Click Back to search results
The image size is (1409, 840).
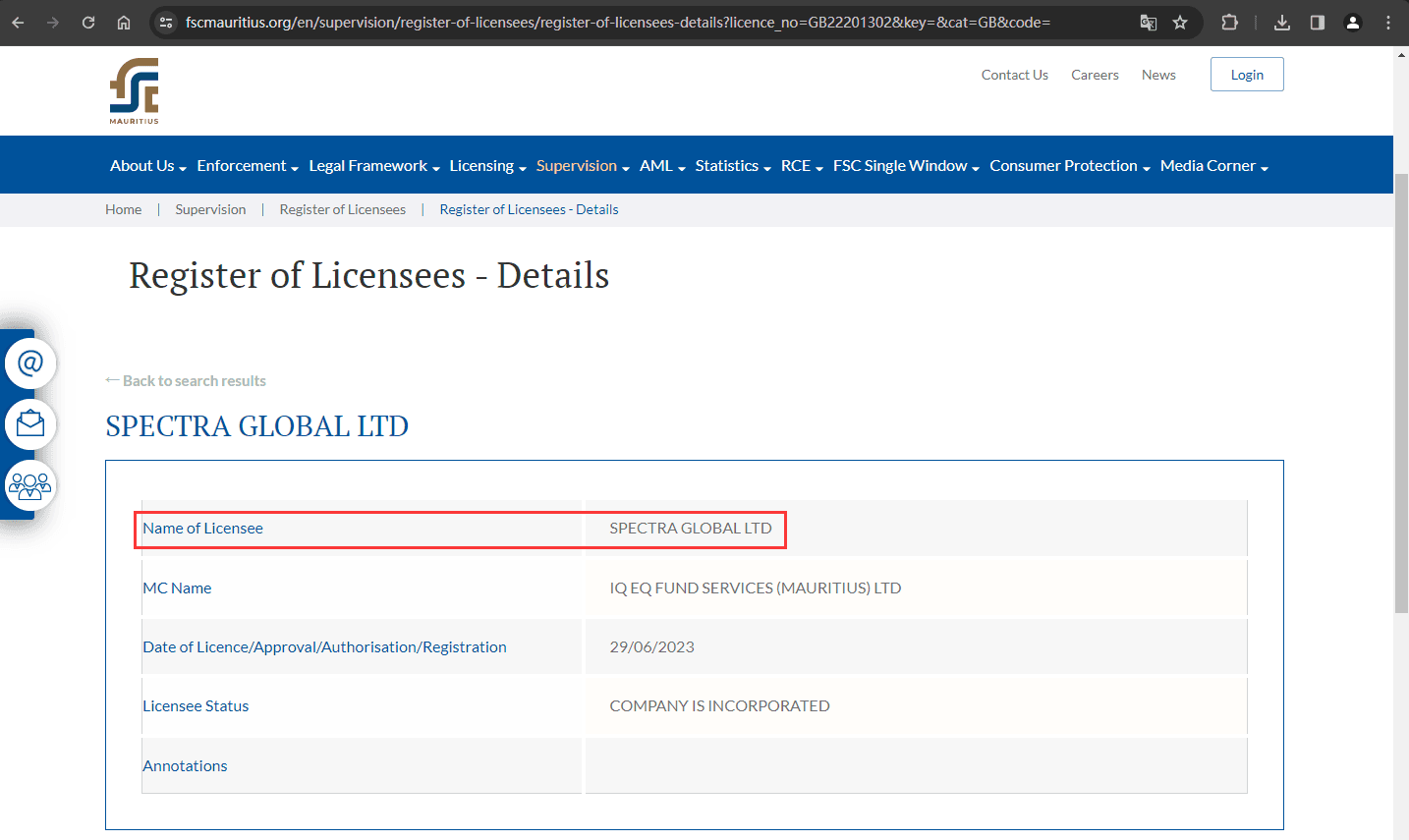pyautogui.click(x=186, y=380)
